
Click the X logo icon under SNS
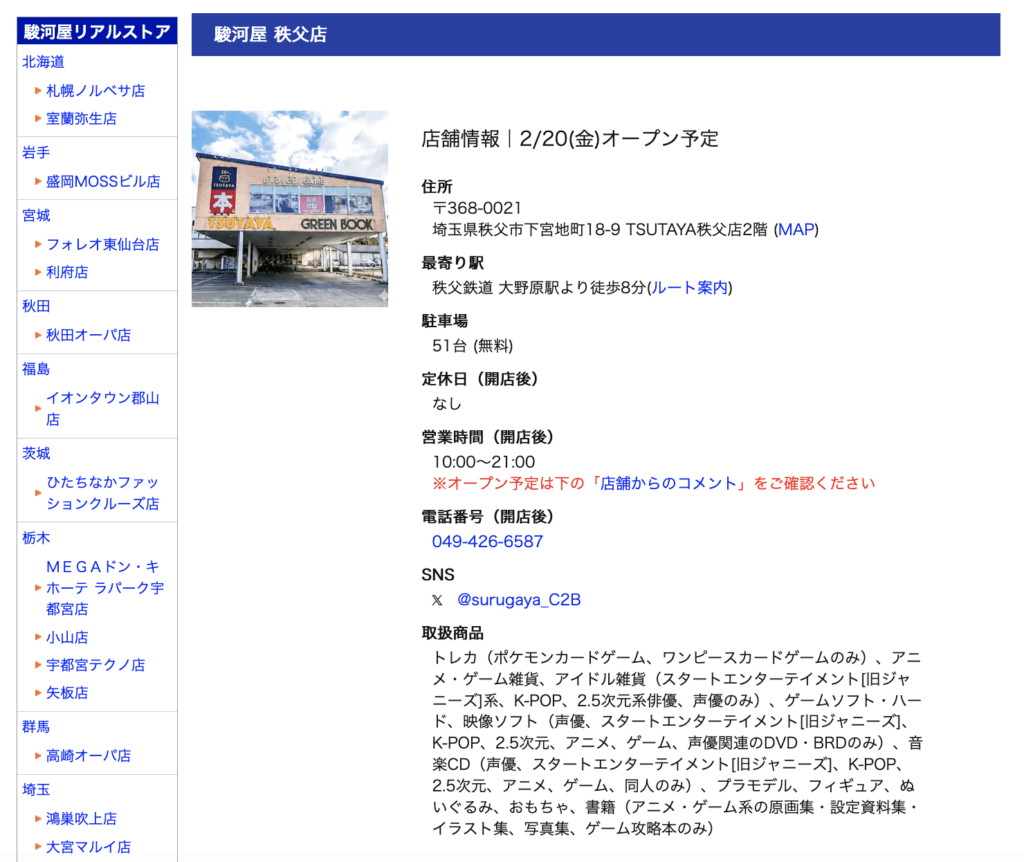437,600
